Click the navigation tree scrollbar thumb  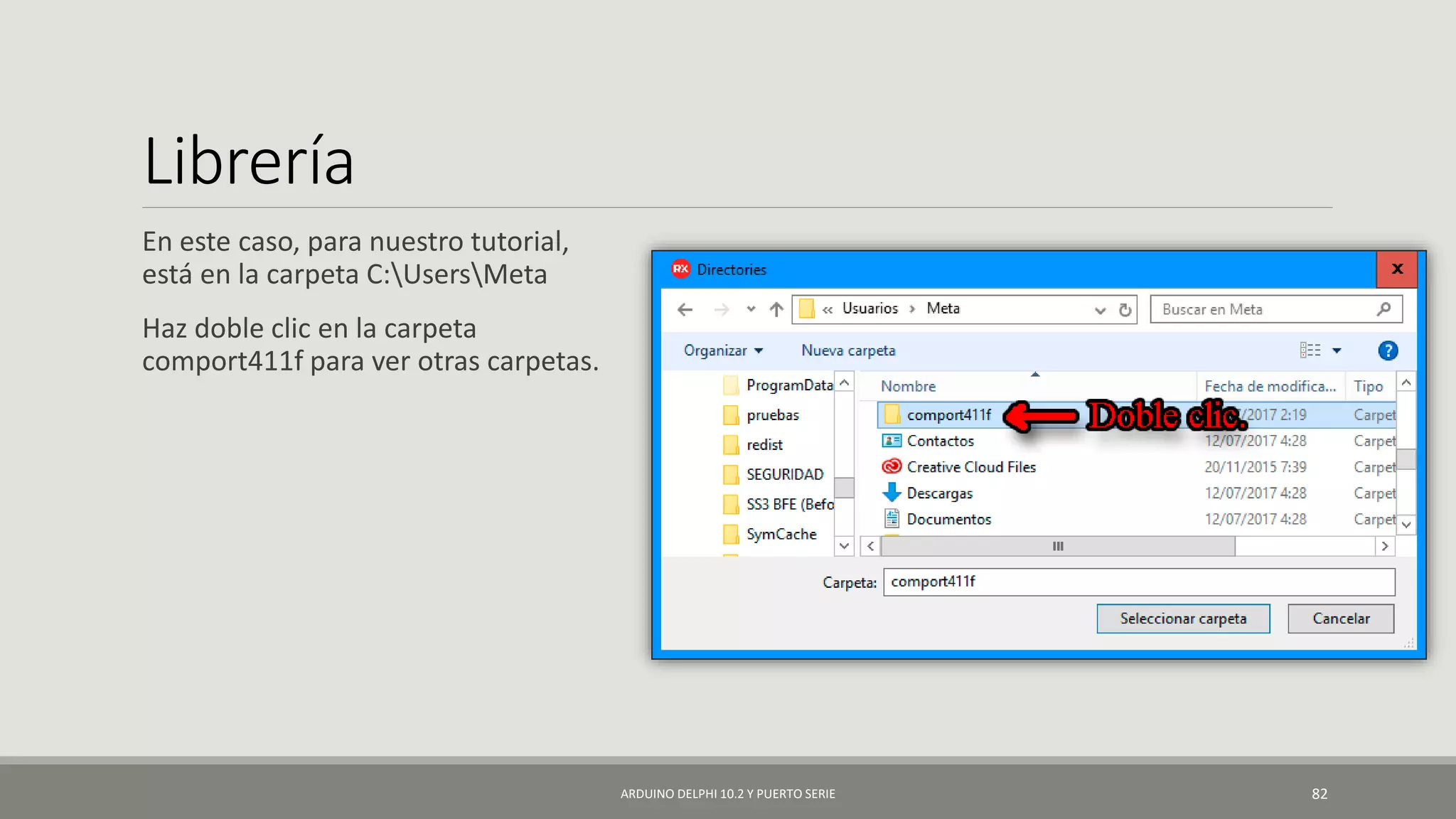(x=844, y=488)
